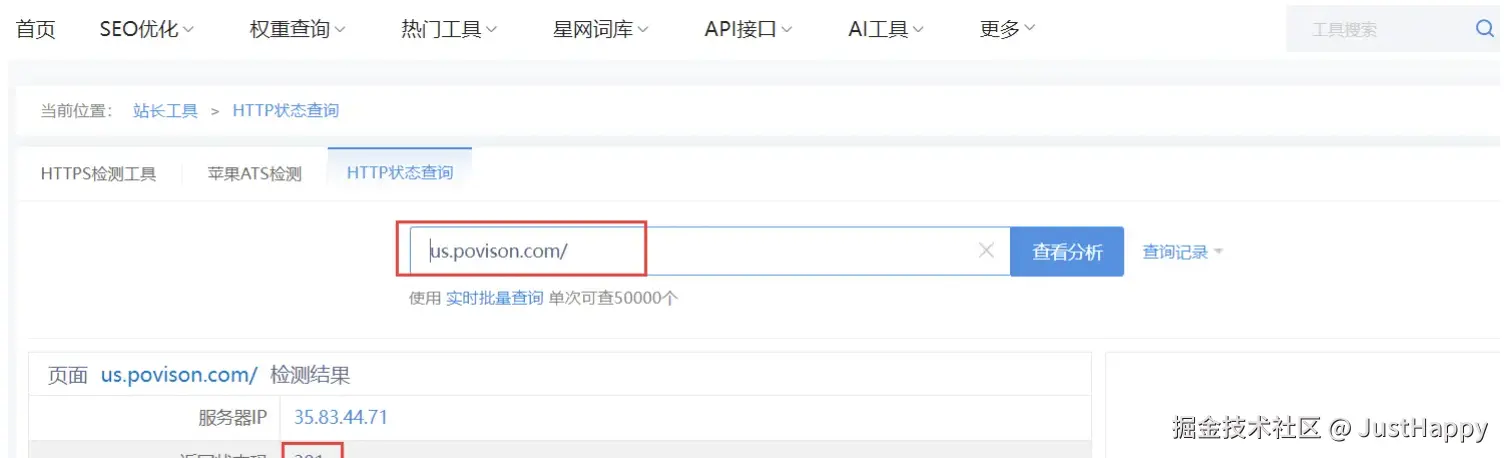Open the 热门工具 dropdown menu
The height and width of the screenshot is (458, 1504).
click(x=449, y=30)
